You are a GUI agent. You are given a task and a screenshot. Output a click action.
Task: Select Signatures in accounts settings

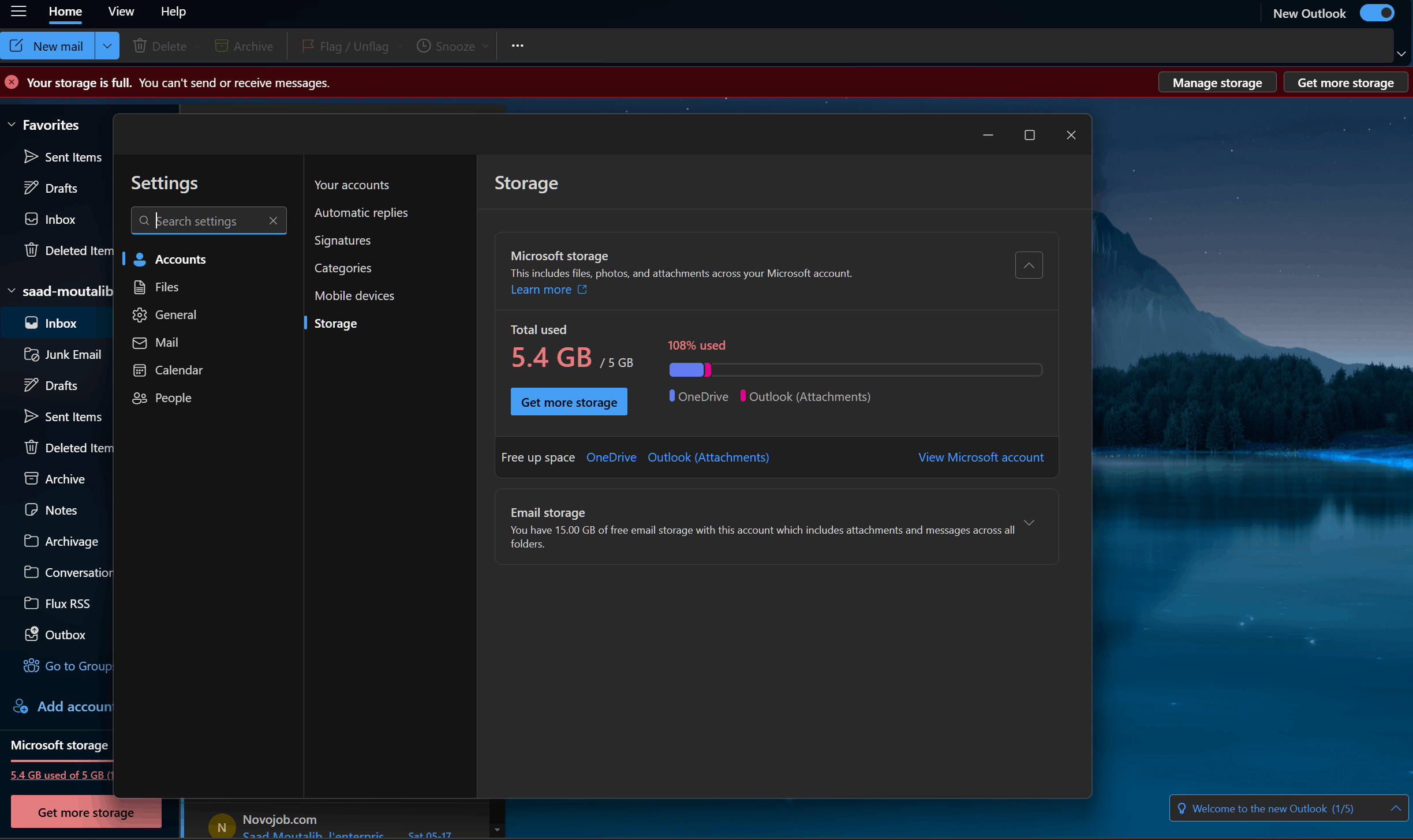pyautogui.click(x=342, y=241)
